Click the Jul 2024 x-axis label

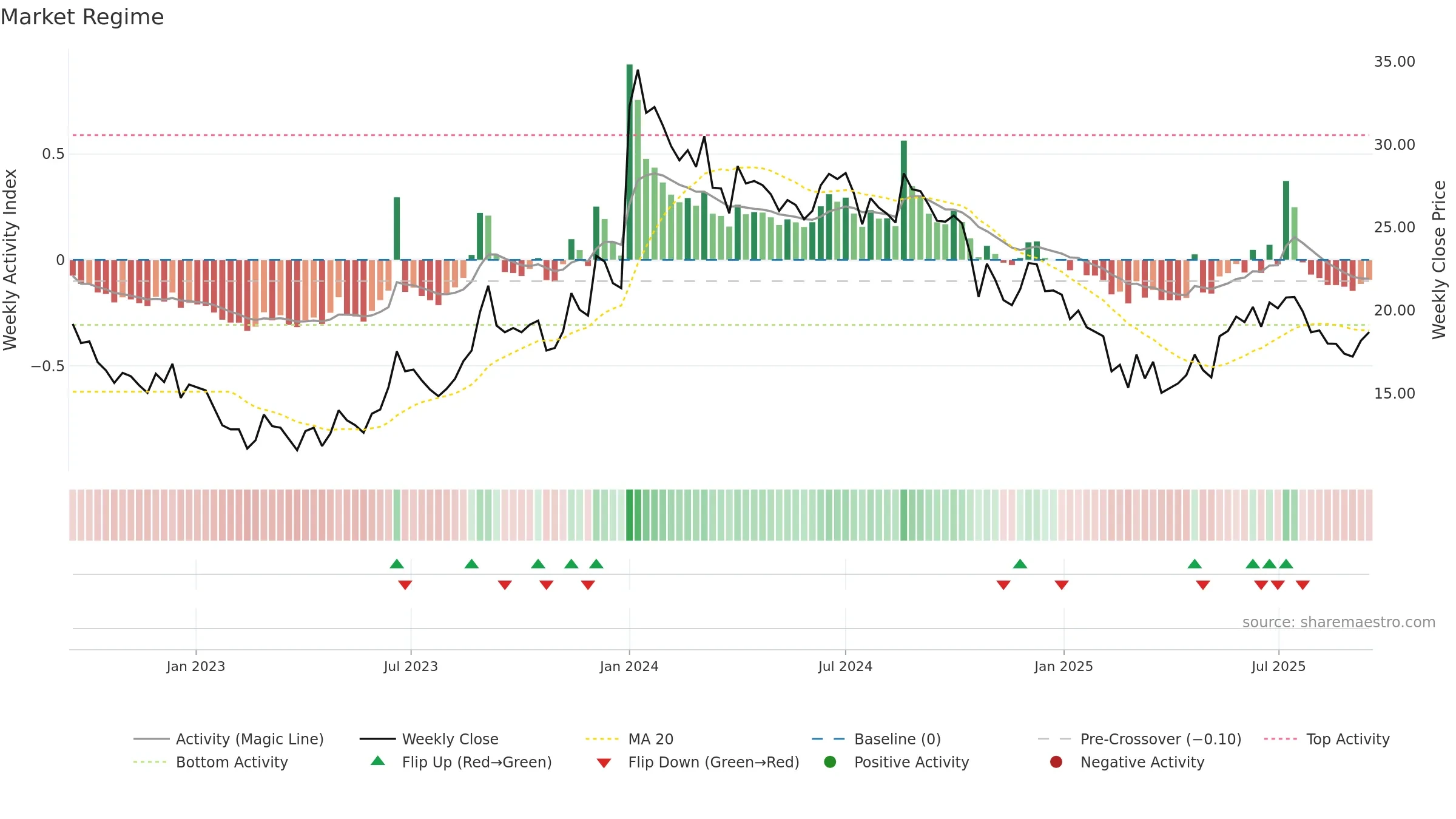click(845, 667)
